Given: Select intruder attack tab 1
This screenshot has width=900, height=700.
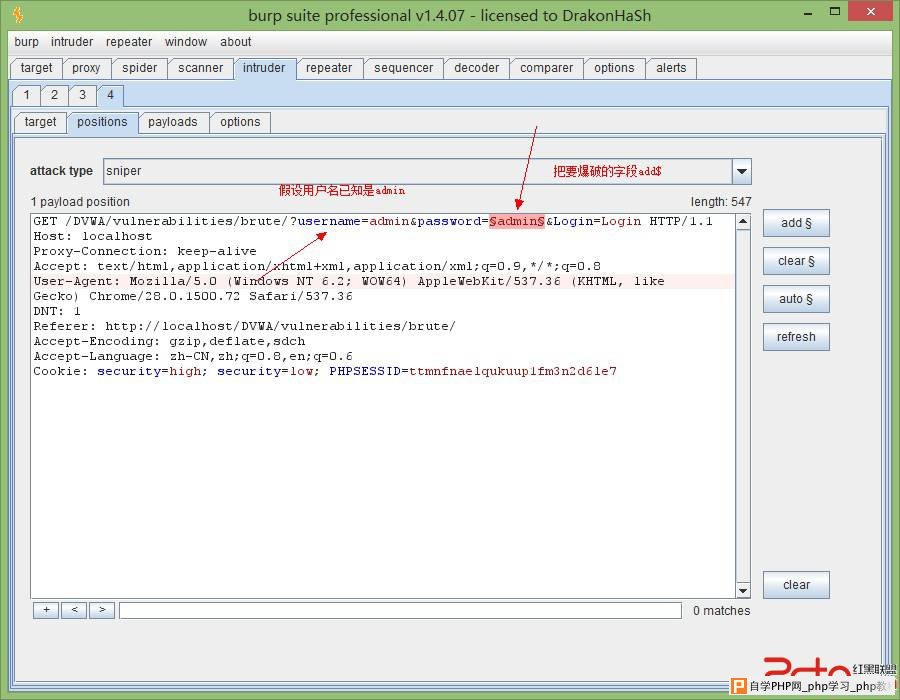Looking at the screenshot, I should 26,95.
